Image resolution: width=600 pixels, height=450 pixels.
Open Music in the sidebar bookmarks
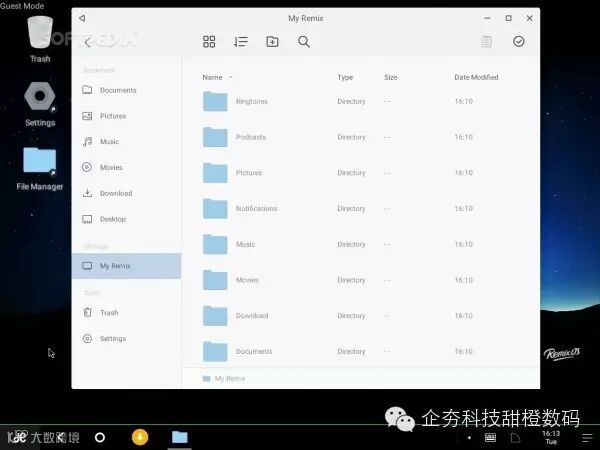point(127,142)
